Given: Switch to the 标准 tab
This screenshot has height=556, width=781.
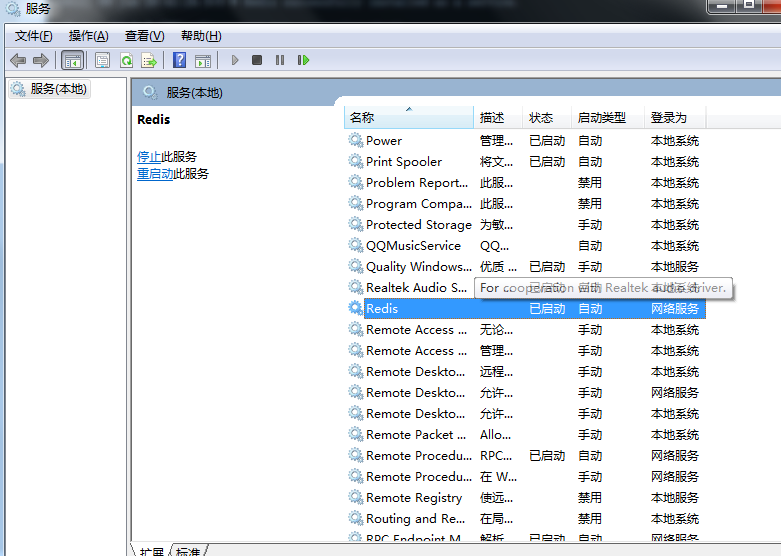Looking at the screenshot, I should tap(188, 552).
